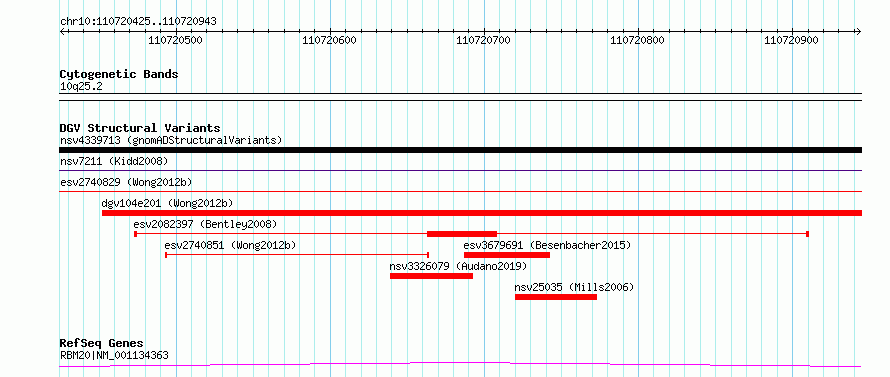The height and width of the screenshot is (377, 890).
Task: Open the dgv104e201 (Wong2012b) label
Action: [167, 203]
